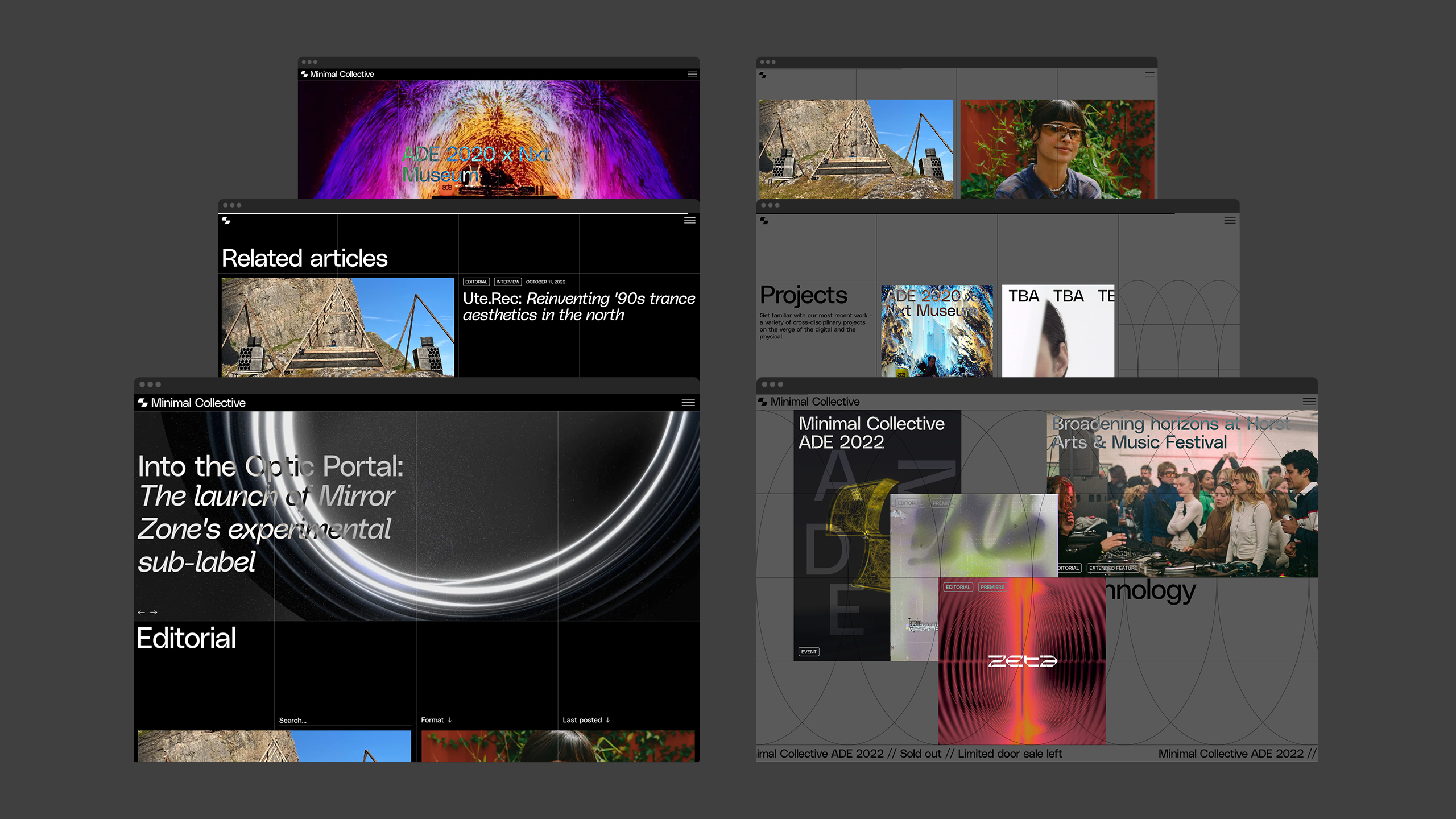The height and width of the screenshot is (819, 1456).
Task: Expand the Format dropdown filter
Action: pos(436,720)
